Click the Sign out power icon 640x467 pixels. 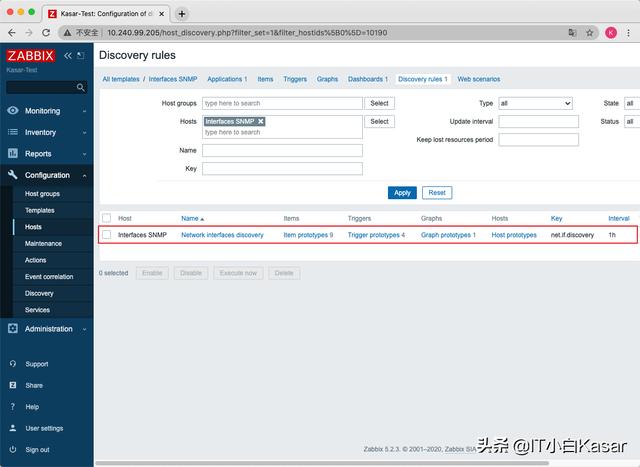(13, 449)
